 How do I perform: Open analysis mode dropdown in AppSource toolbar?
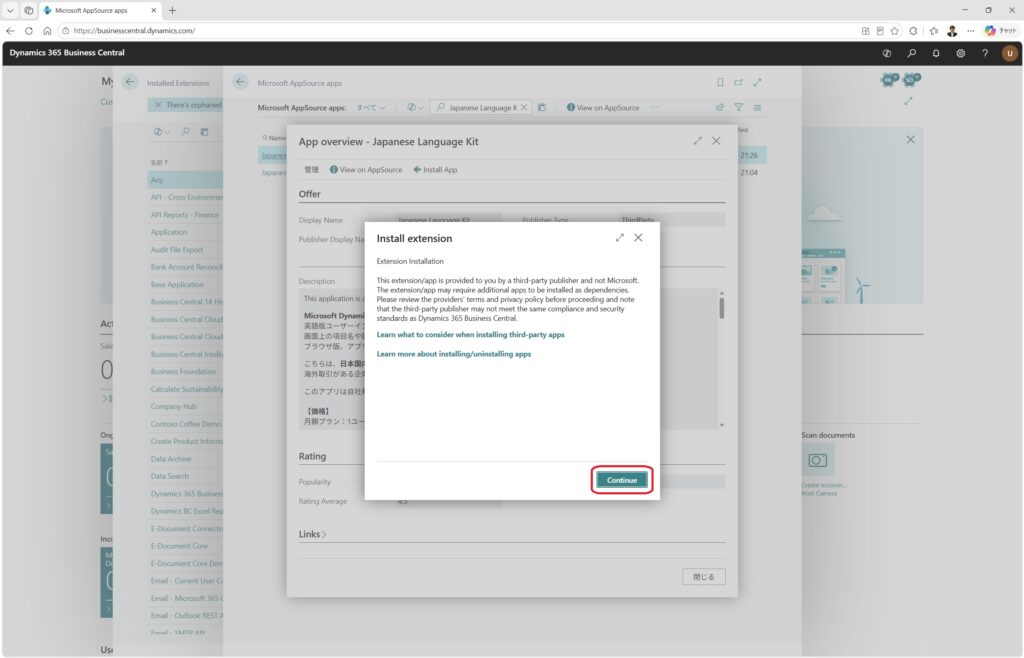click(x=415, y=108)
